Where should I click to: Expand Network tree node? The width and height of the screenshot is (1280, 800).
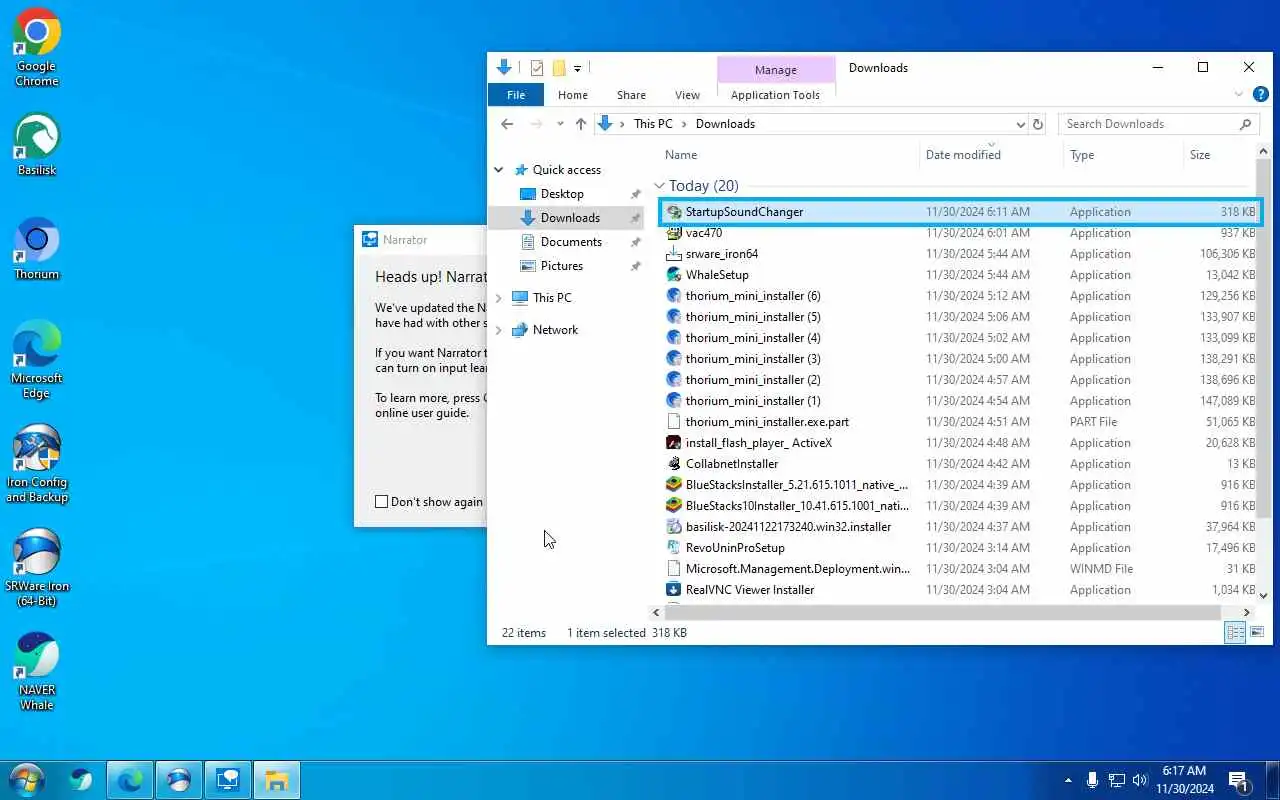click(x=499, y=330)
